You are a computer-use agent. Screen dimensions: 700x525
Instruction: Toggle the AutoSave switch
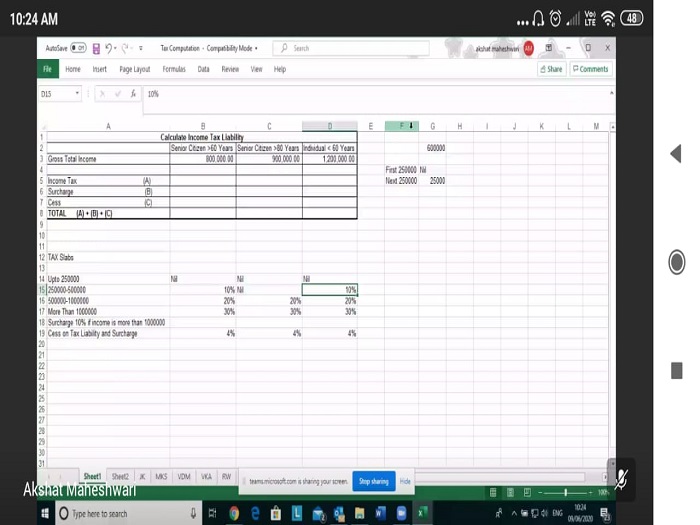pyautogui.click(x=78, y=48)
